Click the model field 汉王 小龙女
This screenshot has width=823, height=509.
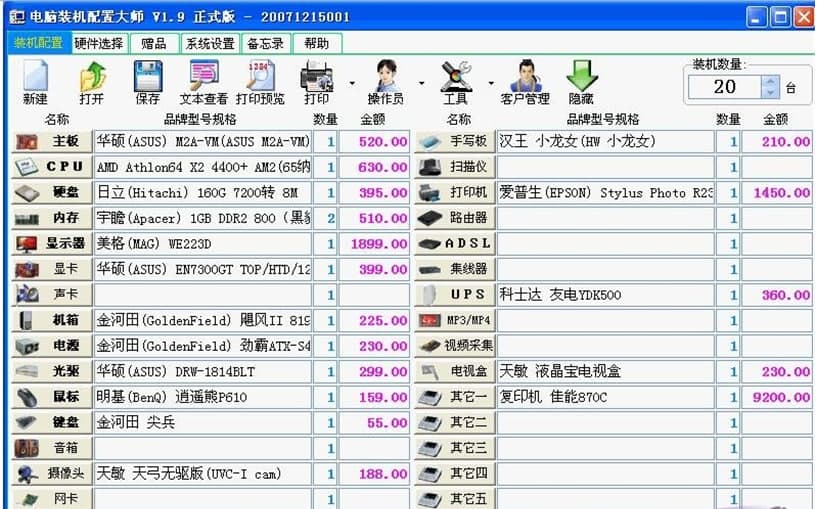605,142
